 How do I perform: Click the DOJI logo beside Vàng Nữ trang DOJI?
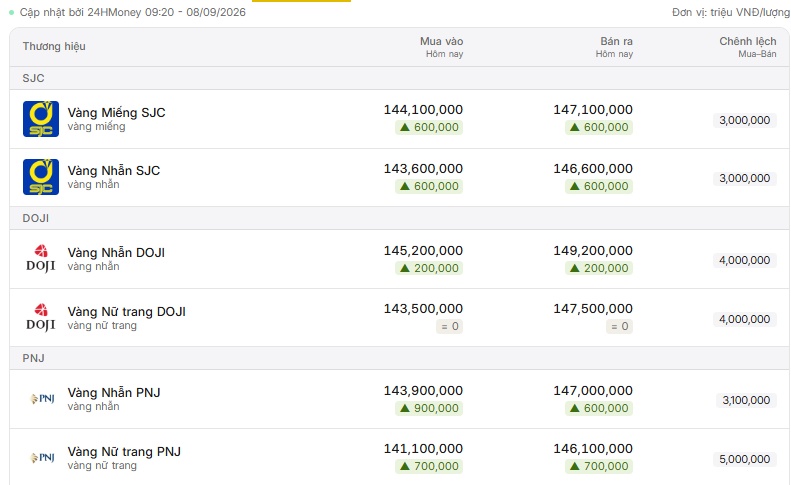click(41, 317)
